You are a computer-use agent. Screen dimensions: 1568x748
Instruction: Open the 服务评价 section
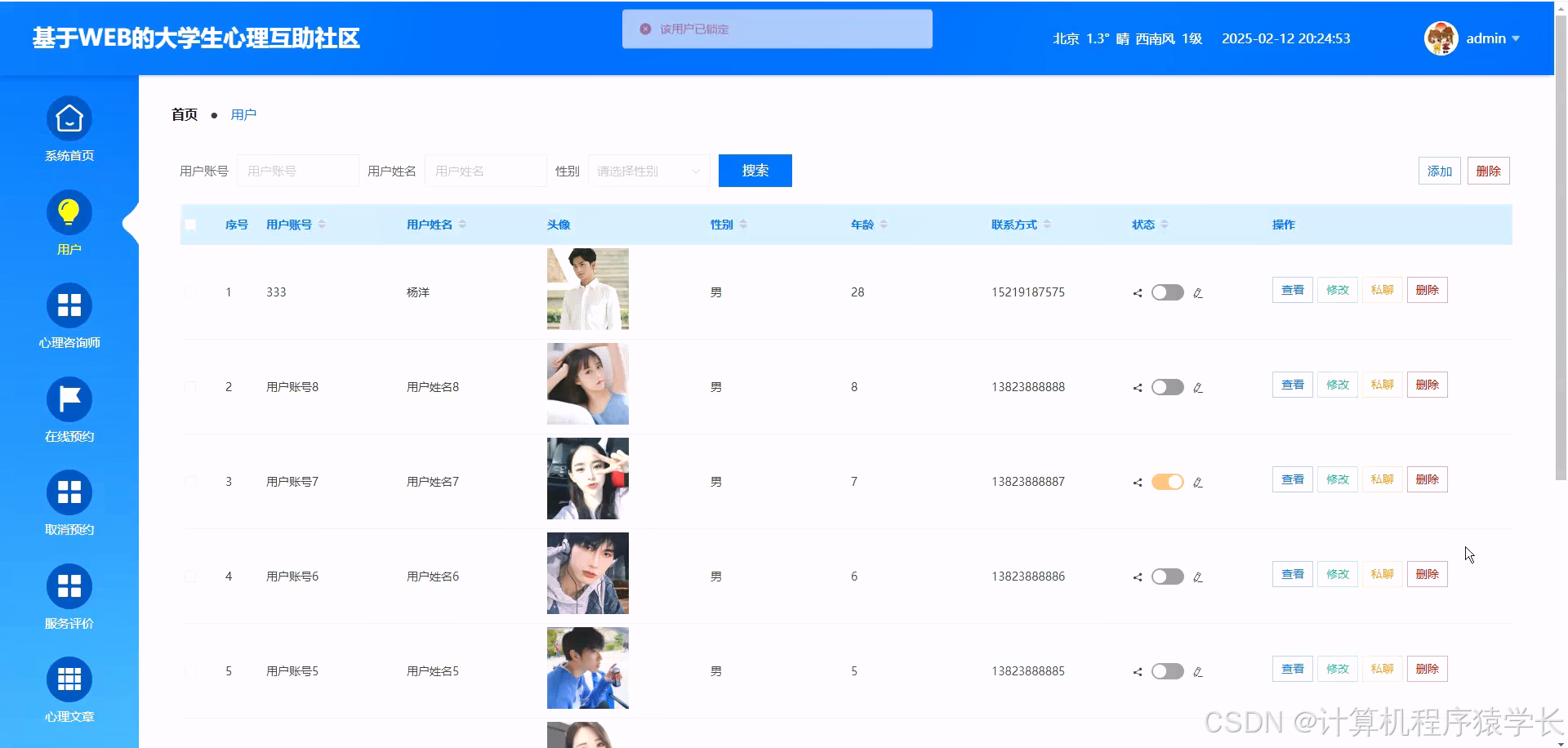[69, 597]
